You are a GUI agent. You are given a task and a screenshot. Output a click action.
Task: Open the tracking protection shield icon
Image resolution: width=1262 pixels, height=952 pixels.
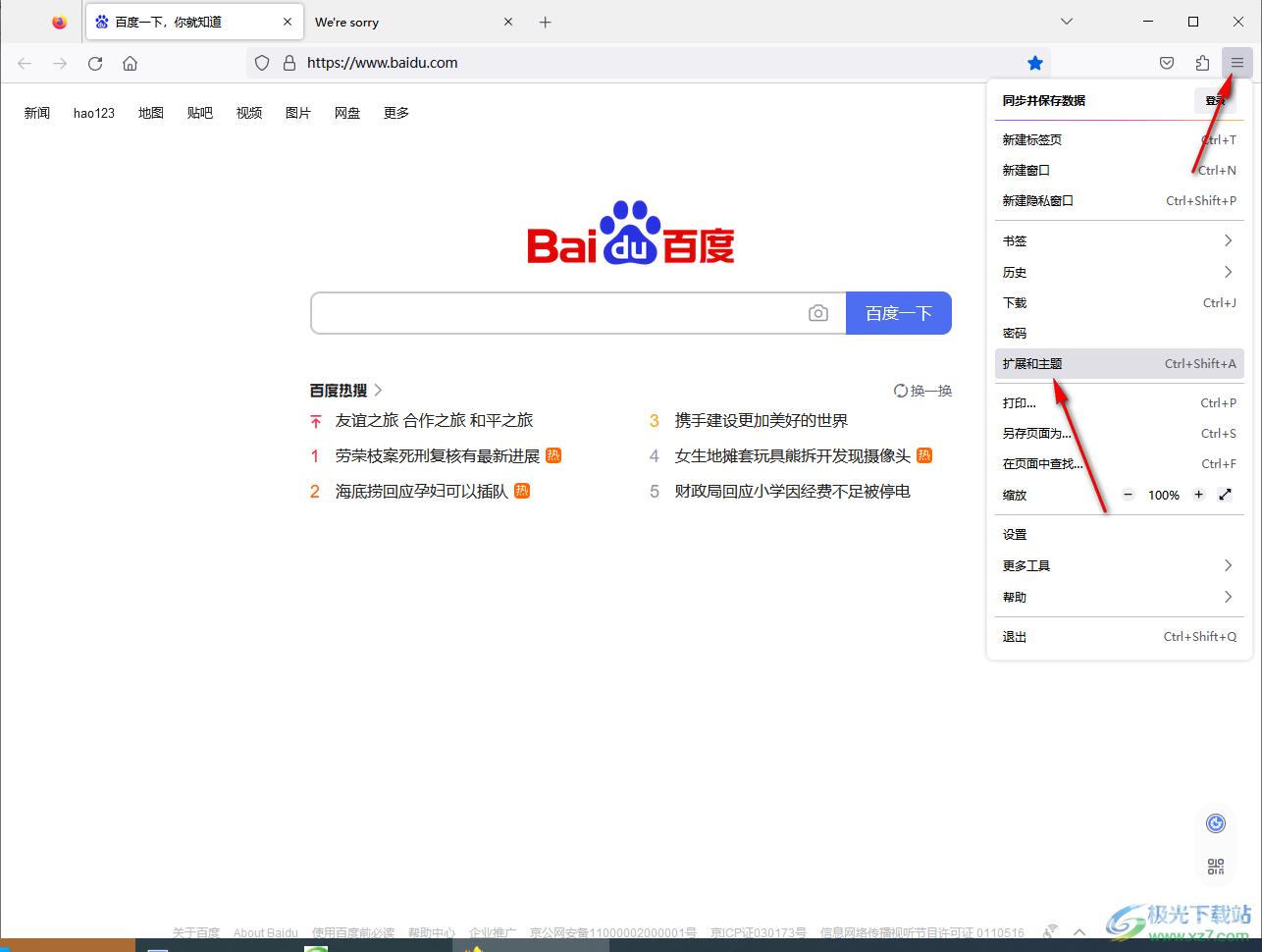[x=262, y=63]
